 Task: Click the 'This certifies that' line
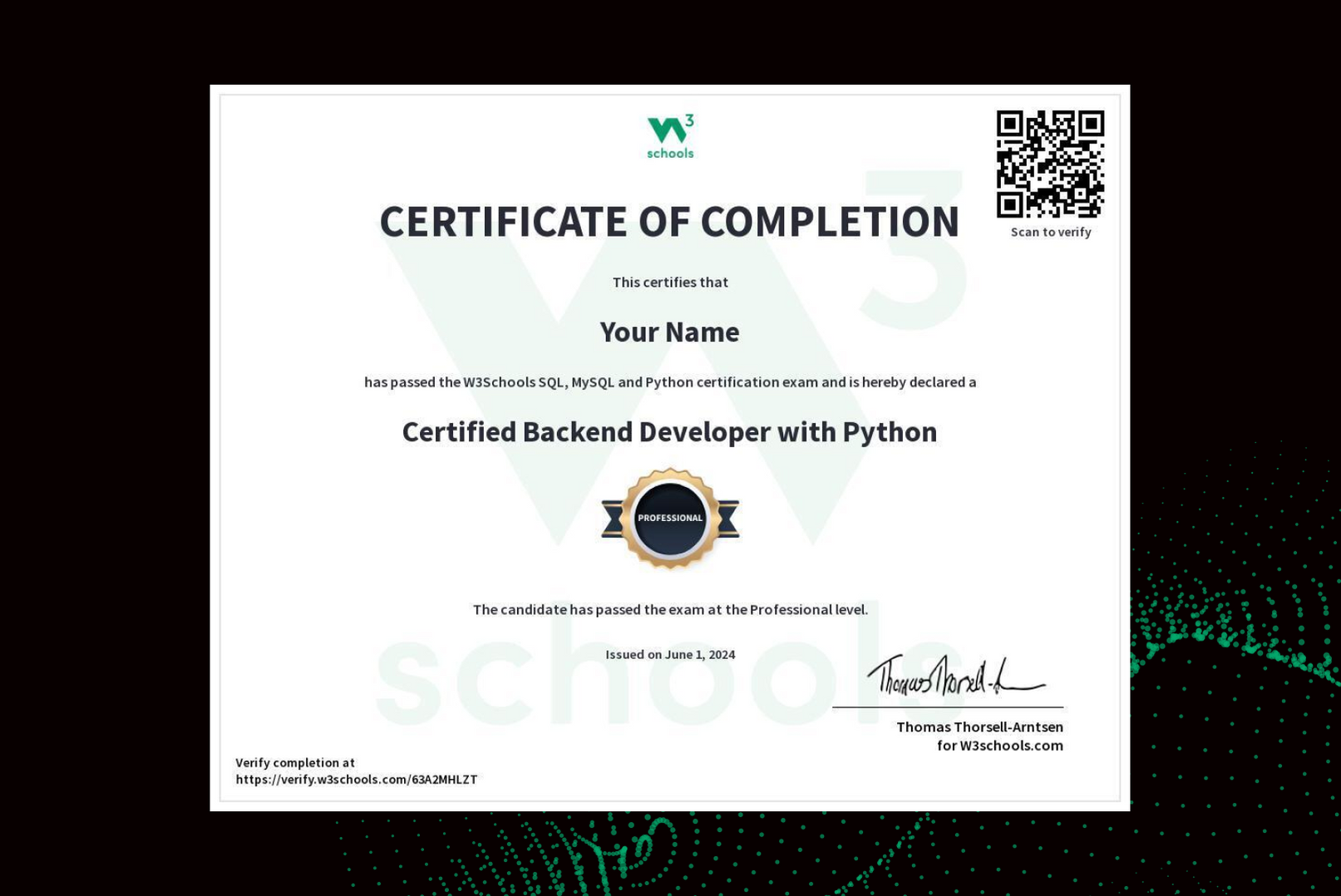pyautogui.click(x=670, y=282)
